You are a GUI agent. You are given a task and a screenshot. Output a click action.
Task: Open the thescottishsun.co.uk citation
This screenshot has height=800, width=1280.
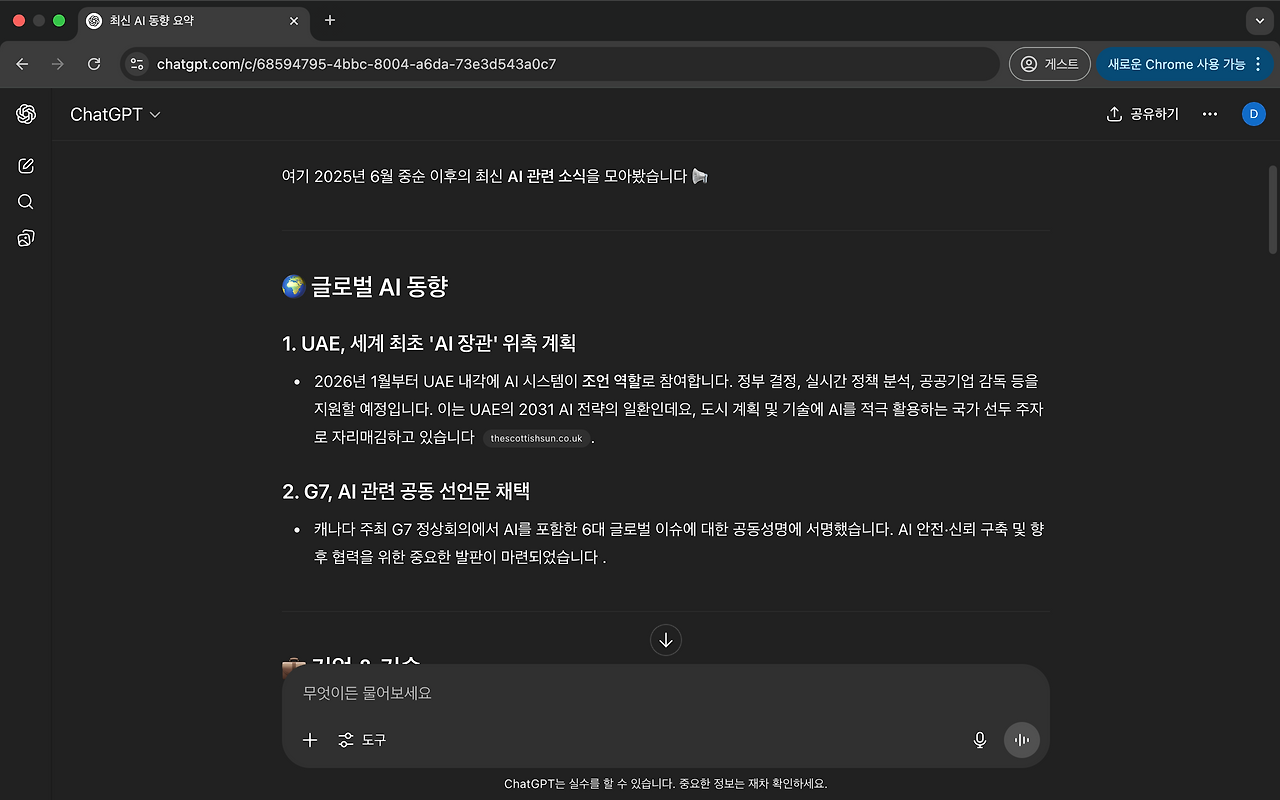click(x=537, y=437)
